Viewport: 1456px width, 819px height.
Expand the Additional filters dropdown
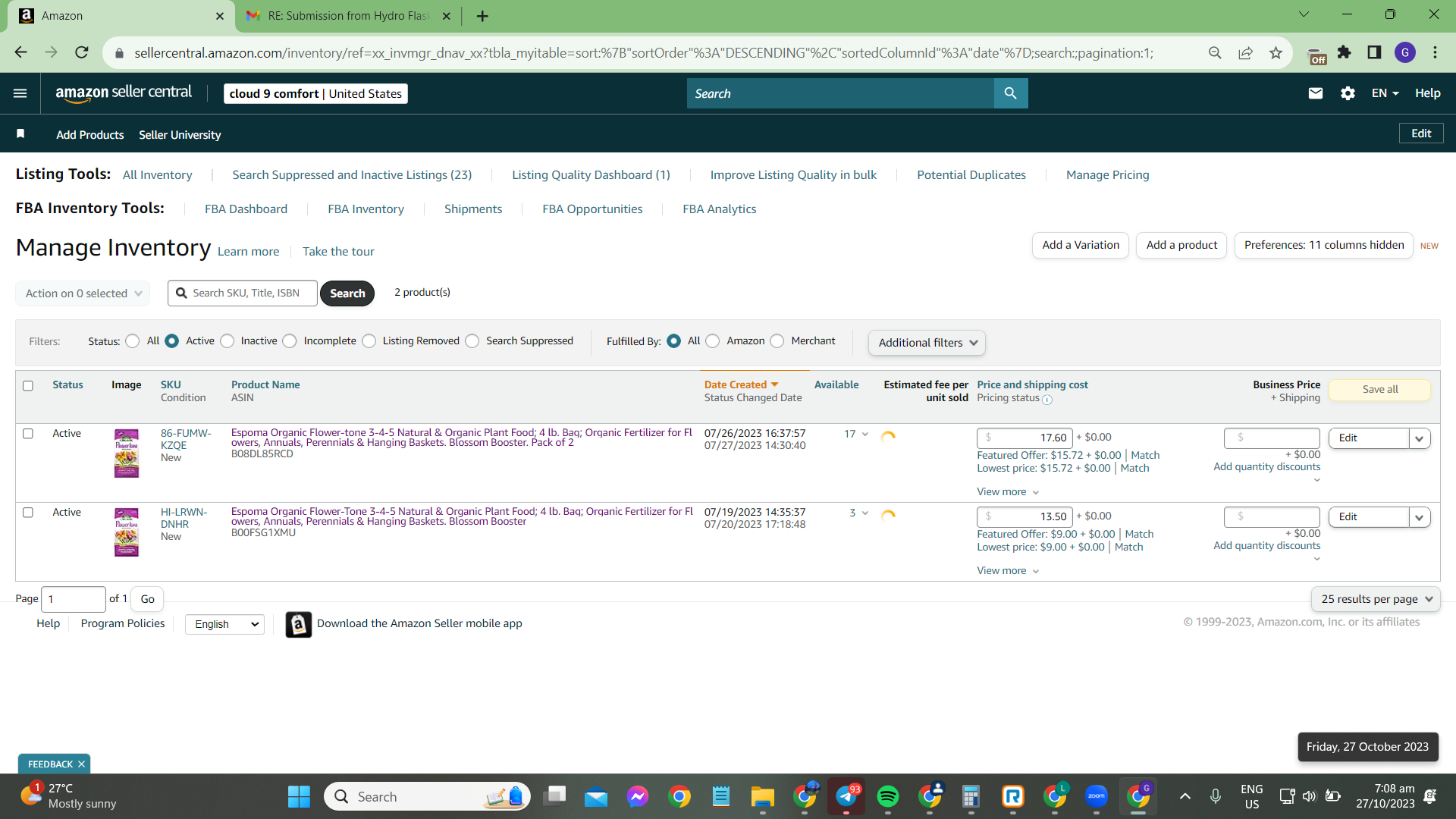coord(927,343)
